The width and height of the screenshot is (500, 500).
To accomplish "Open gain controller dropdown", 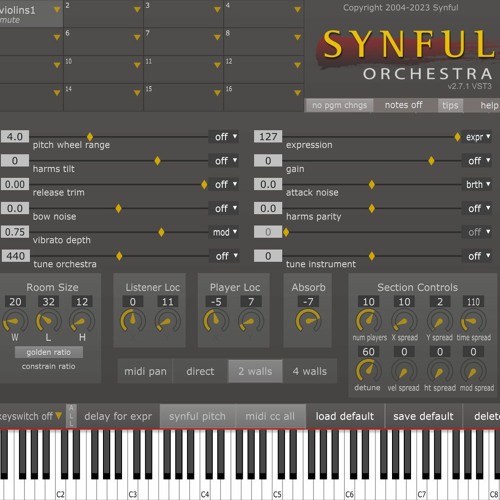I will point(478,161).
